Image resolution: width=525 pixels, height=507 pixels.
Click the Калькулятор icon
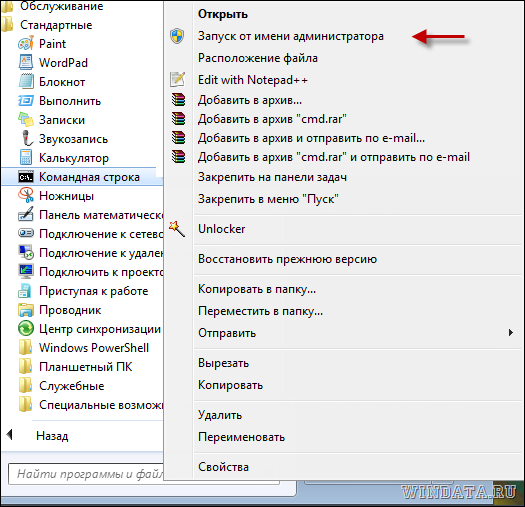pos(26,158)
